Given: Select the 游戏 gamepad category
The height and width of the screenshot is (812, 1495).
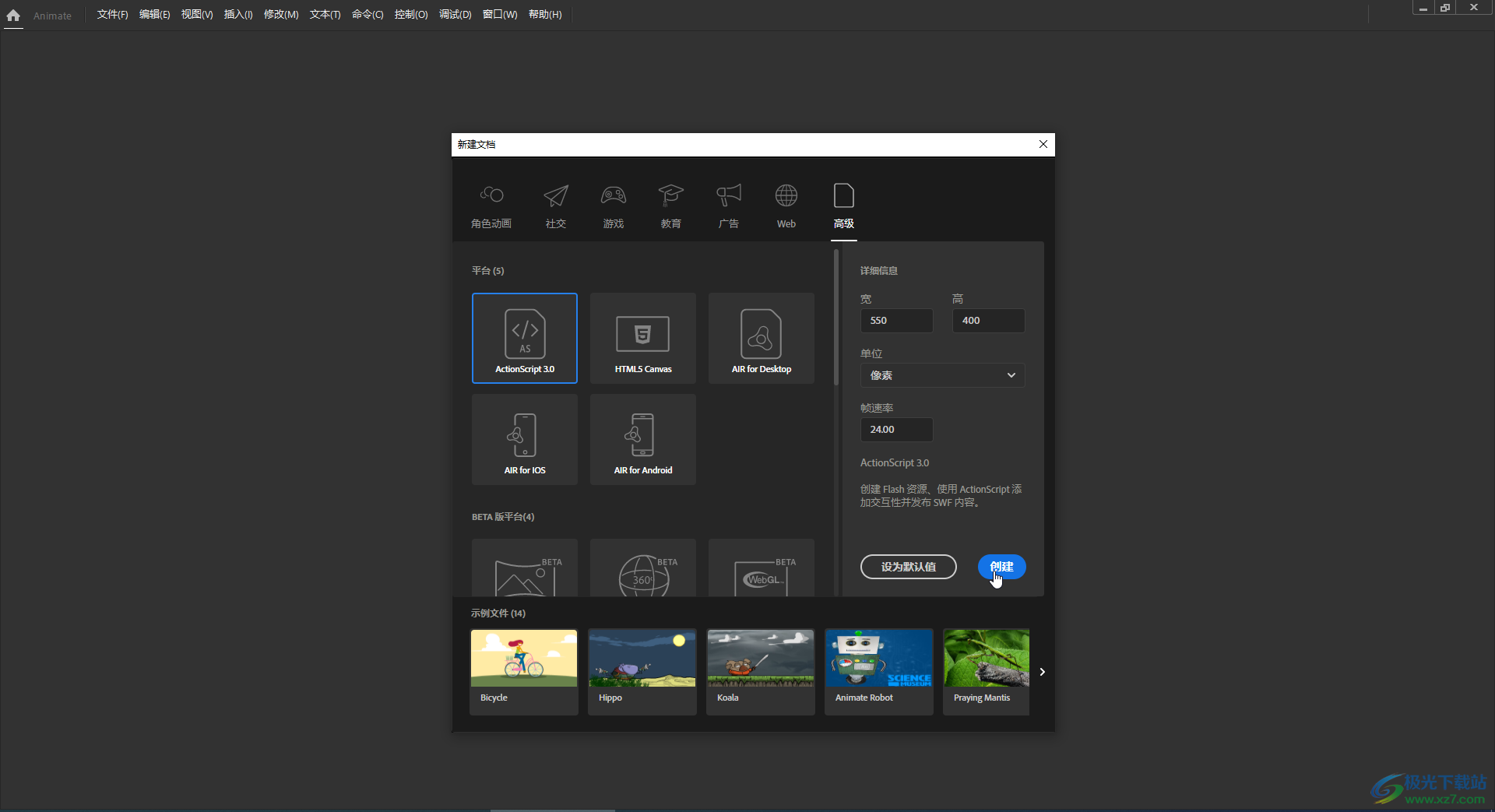Looking at the screenshot, I should coord(614,206).
